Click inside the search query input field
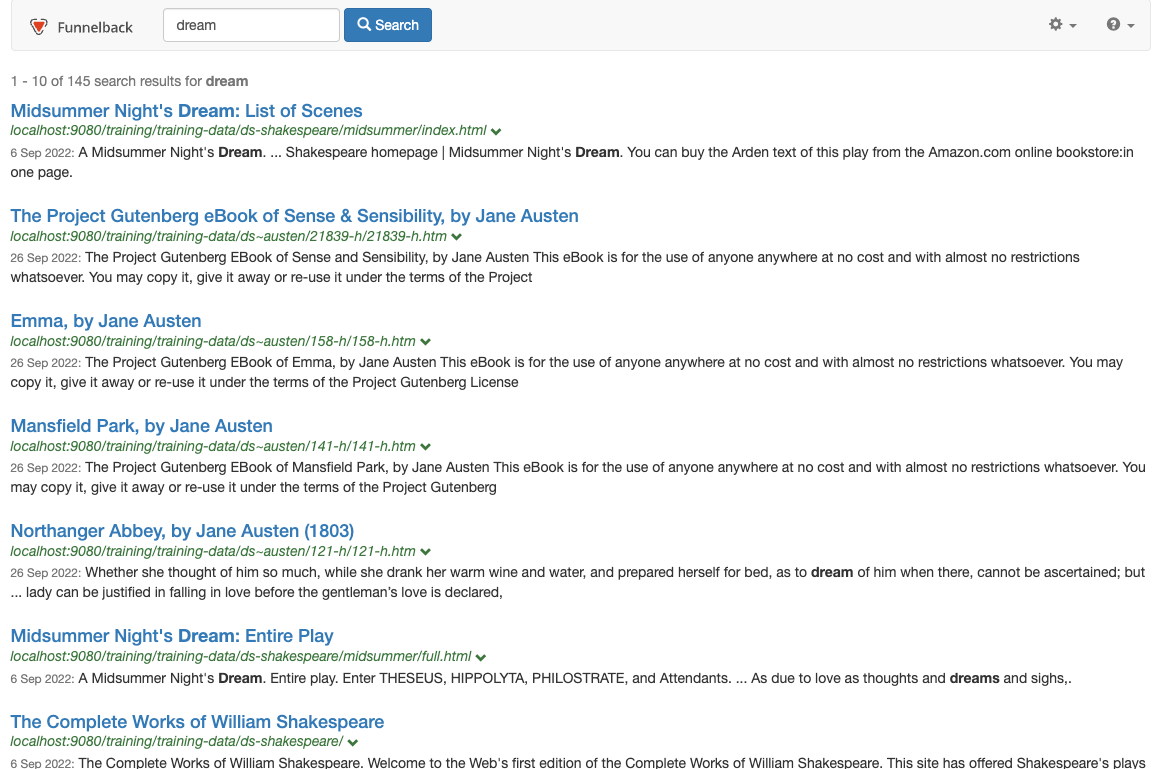 [250, 24]
